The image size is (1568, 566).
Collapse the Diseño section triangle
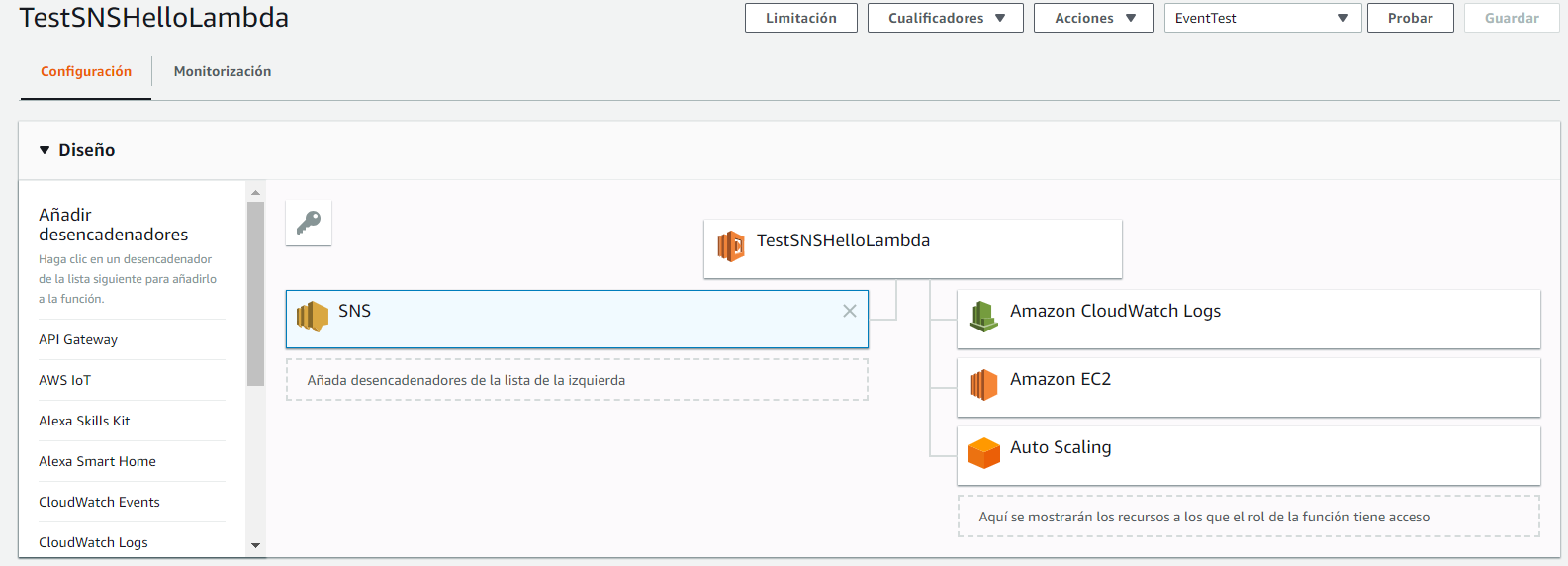coord(45,150)
